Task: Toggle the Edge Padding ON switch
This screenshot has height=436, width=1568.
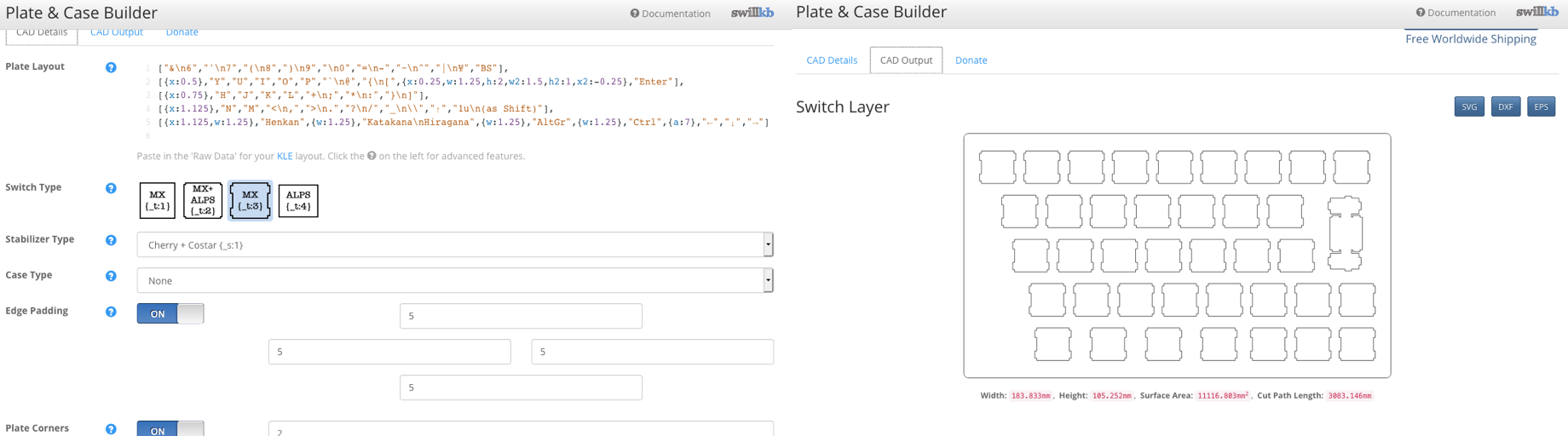Action: (x=170, y=313)
